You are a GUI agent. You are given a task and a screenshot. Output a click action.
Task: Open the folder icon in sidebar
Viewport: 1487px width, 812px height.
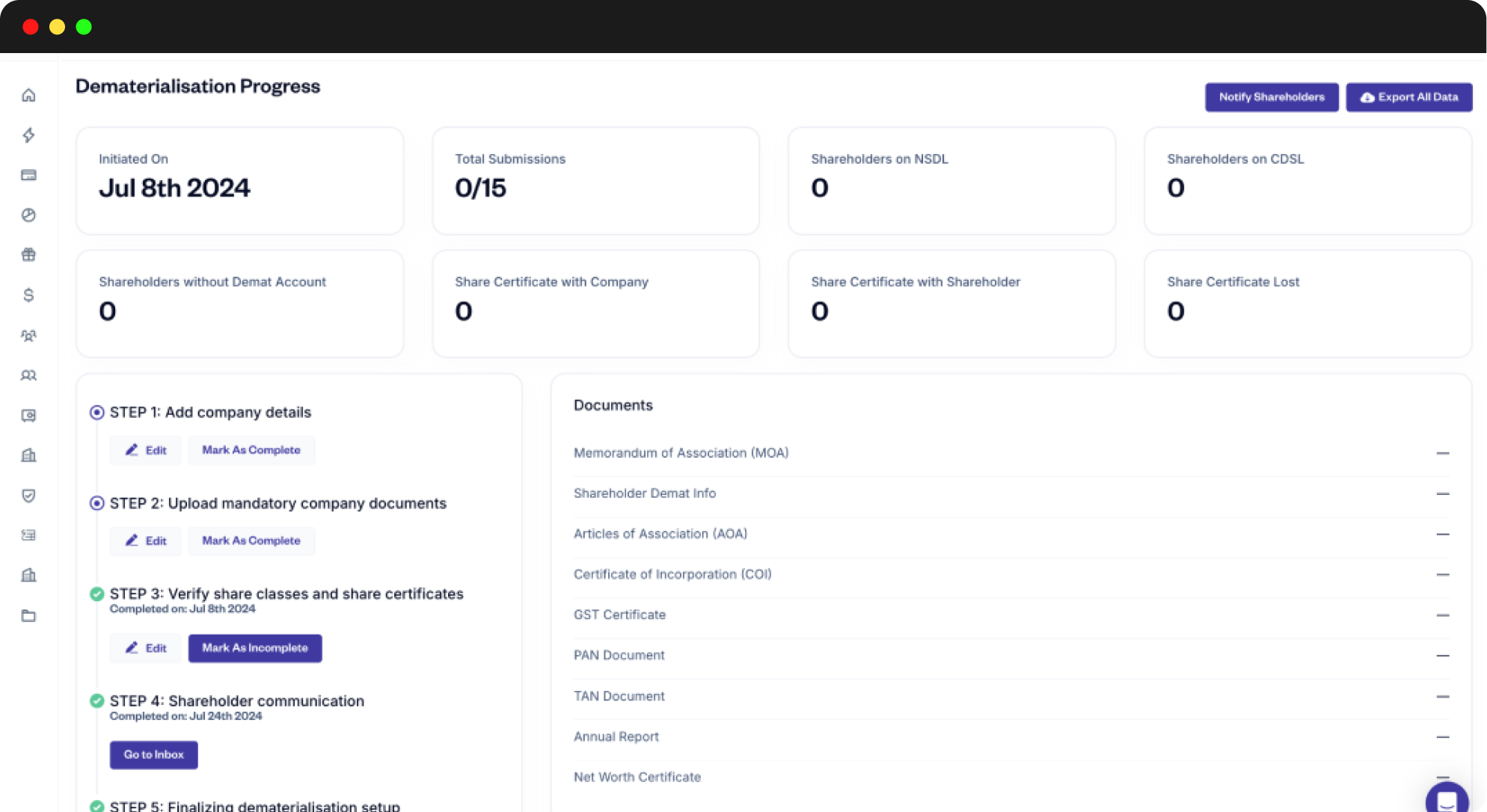coord(28,616)
